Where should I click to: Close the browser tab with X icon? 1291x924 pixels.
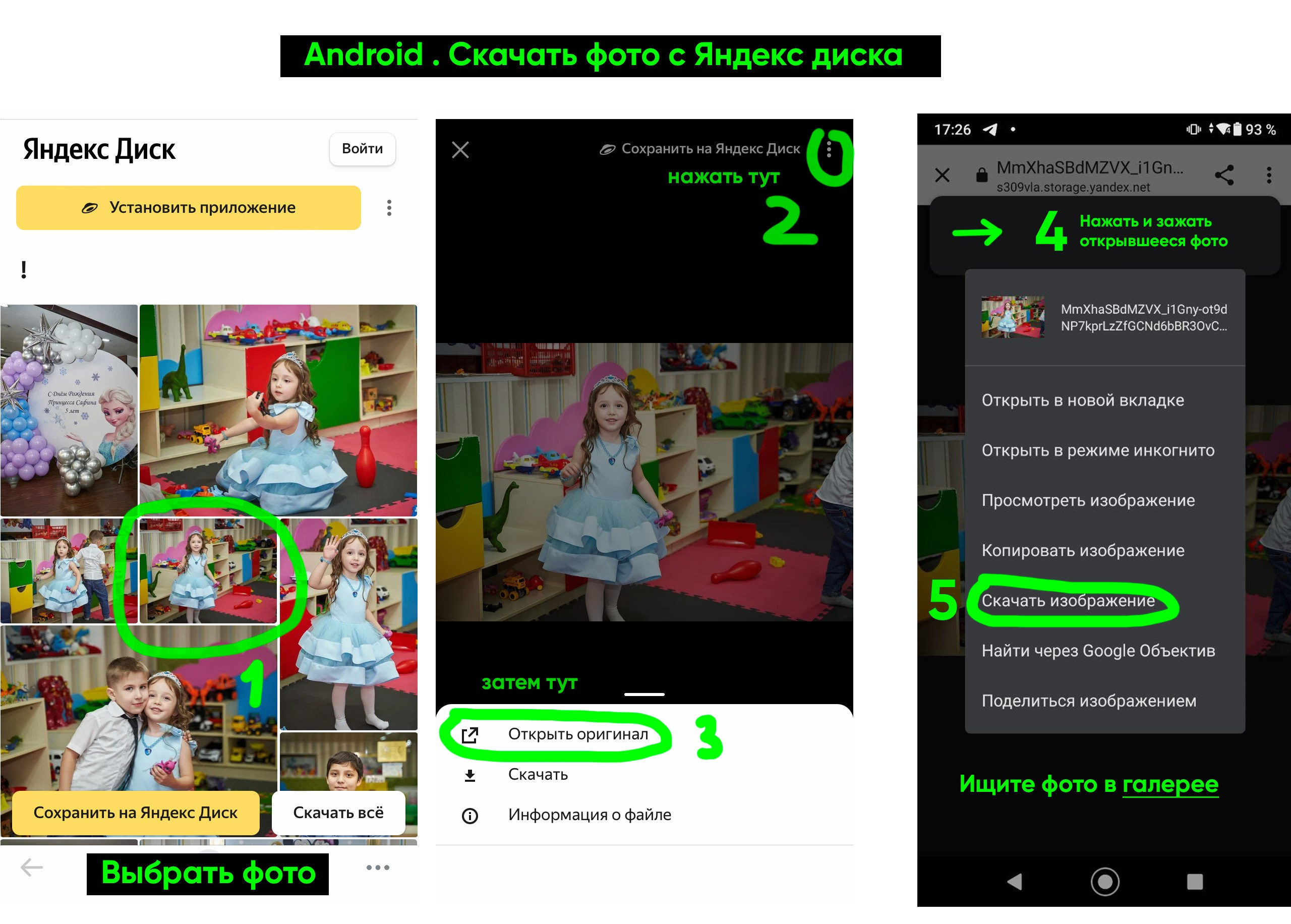[942, 175]
